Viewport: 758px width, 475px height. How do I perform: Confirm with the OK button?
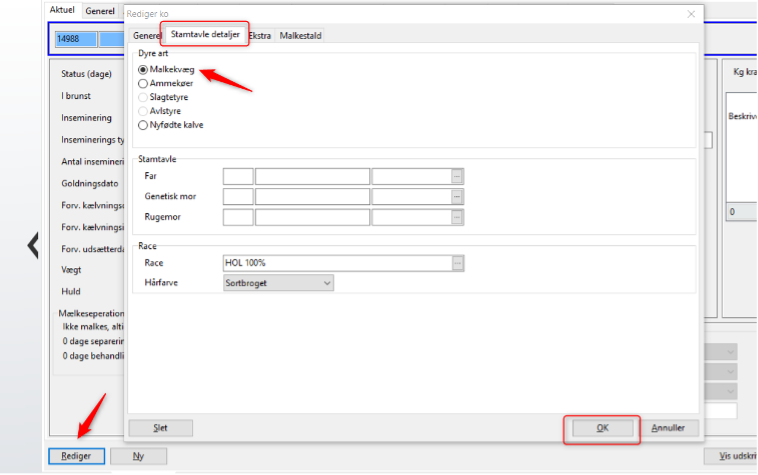(x=601, y=428)
